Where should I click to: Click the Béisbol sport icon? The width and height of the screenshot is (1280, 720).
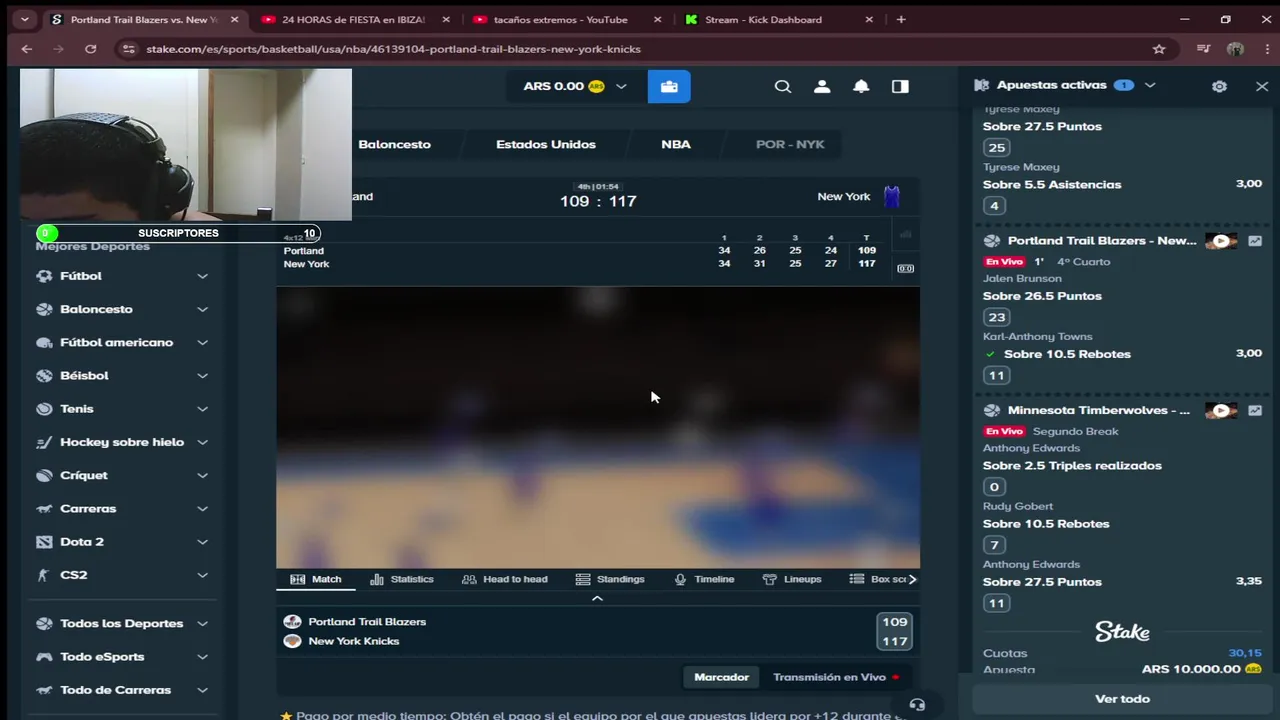(44, 376)
